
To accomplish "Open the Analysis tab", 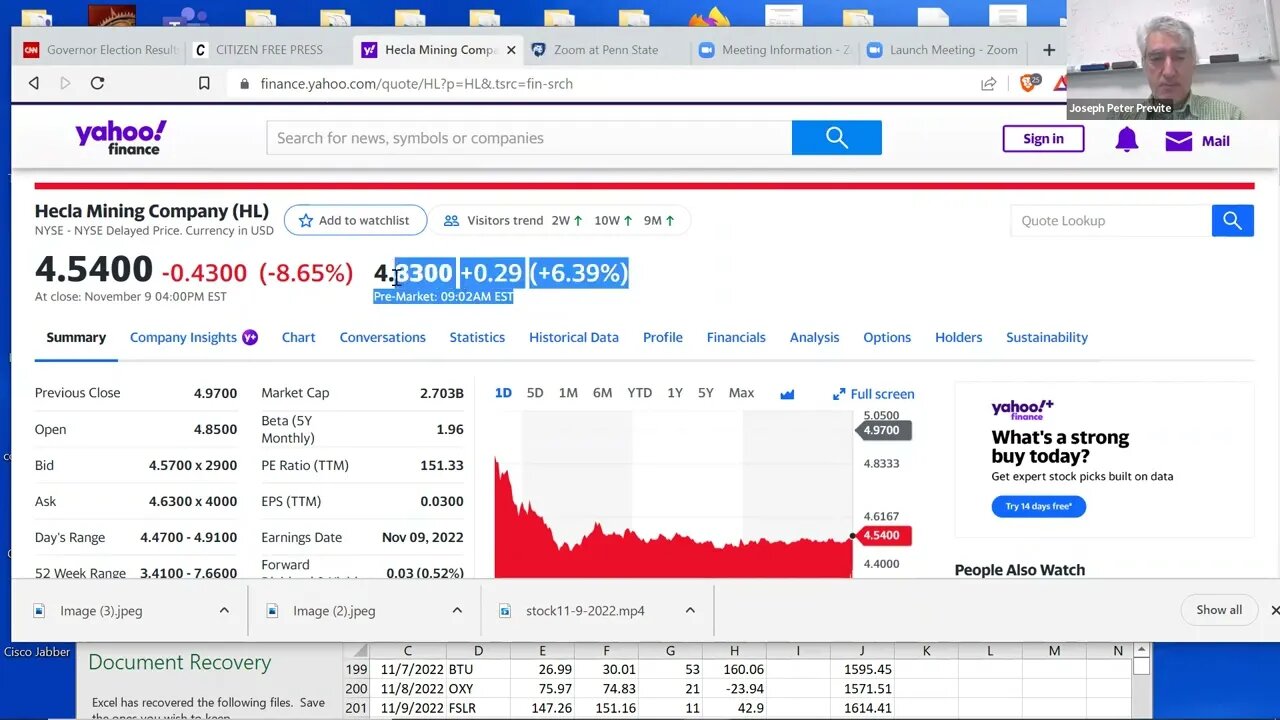I will tap(815, 338).
